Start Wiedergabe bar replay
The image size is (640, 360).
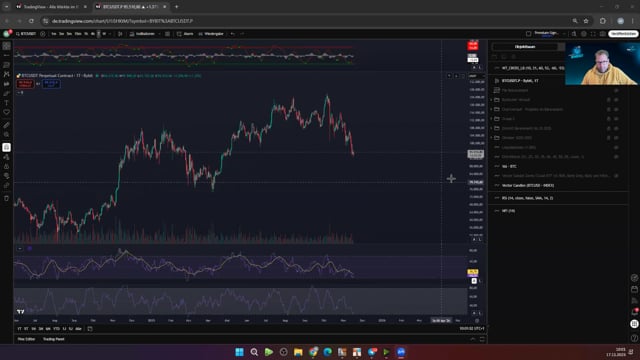(x=211, y=34)
